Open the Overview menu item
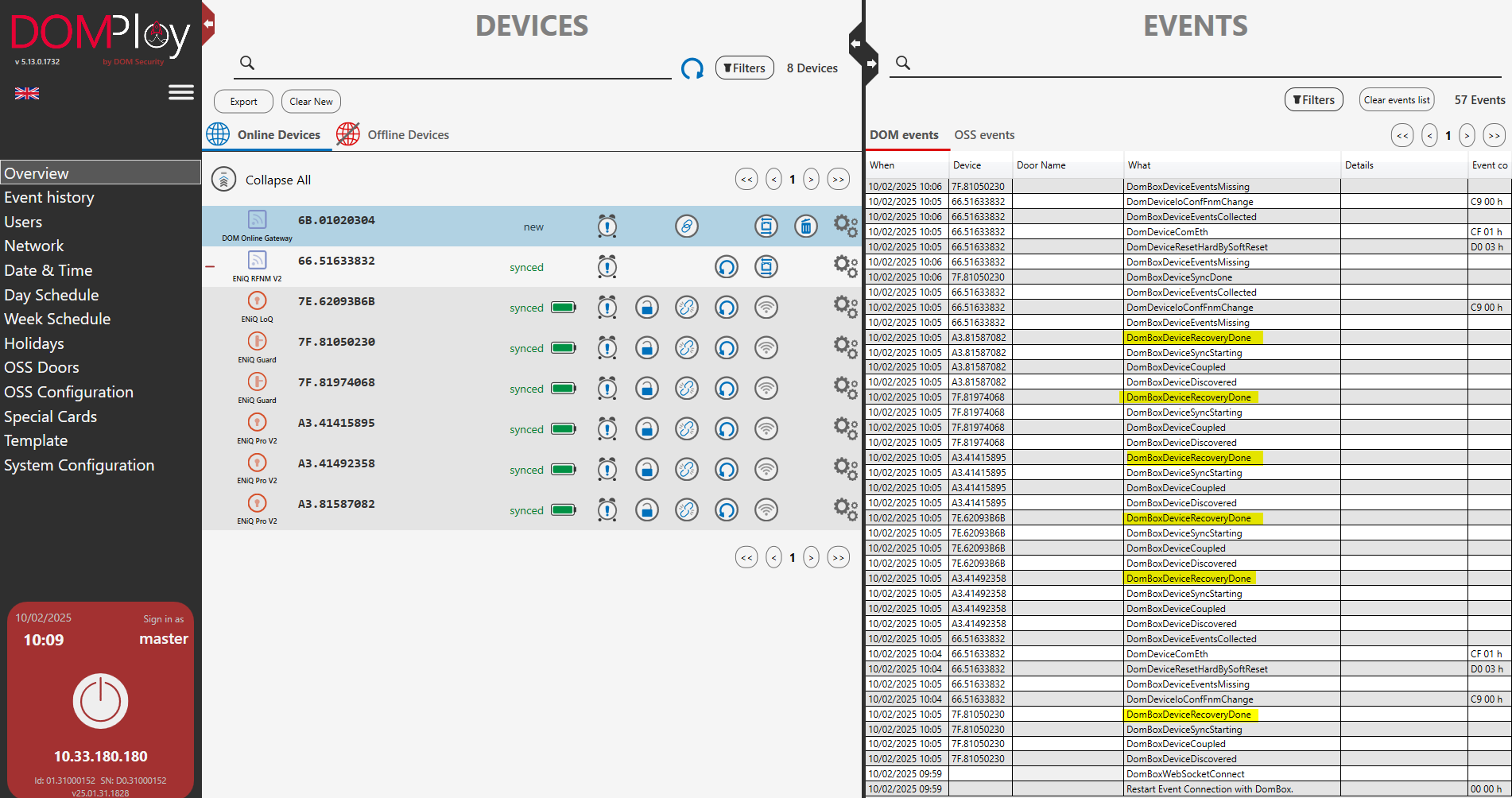Screen dimensions: 1512x798 click(100, 172)
